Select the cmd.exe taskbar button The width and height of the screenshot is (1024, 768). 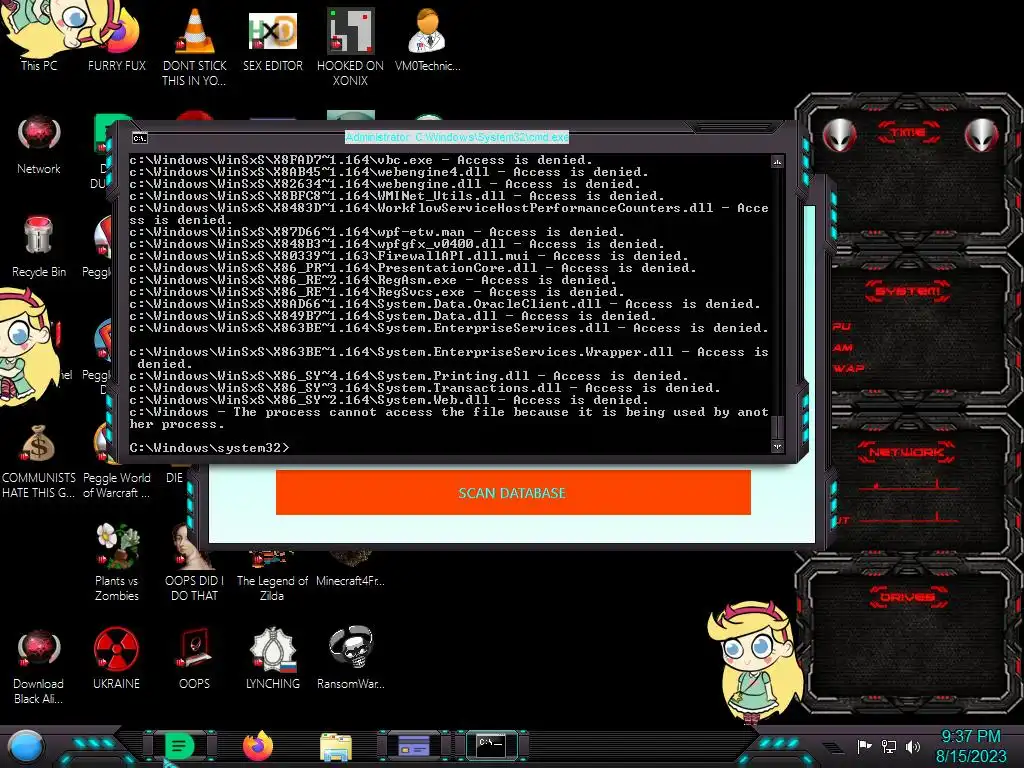coord(491,746)
